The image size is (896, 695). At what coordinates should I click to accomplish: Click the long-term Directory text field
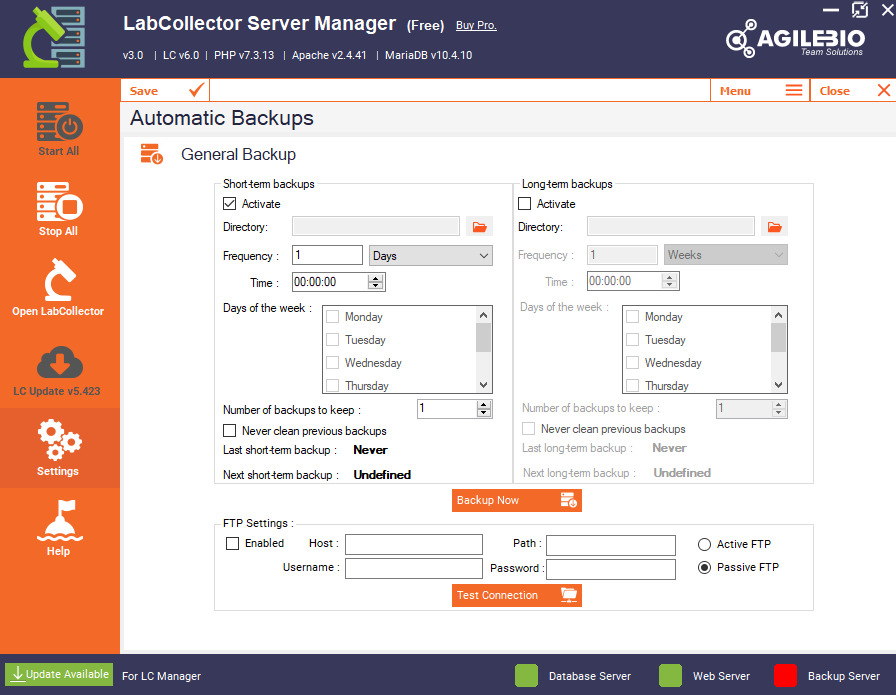point(671,226)
